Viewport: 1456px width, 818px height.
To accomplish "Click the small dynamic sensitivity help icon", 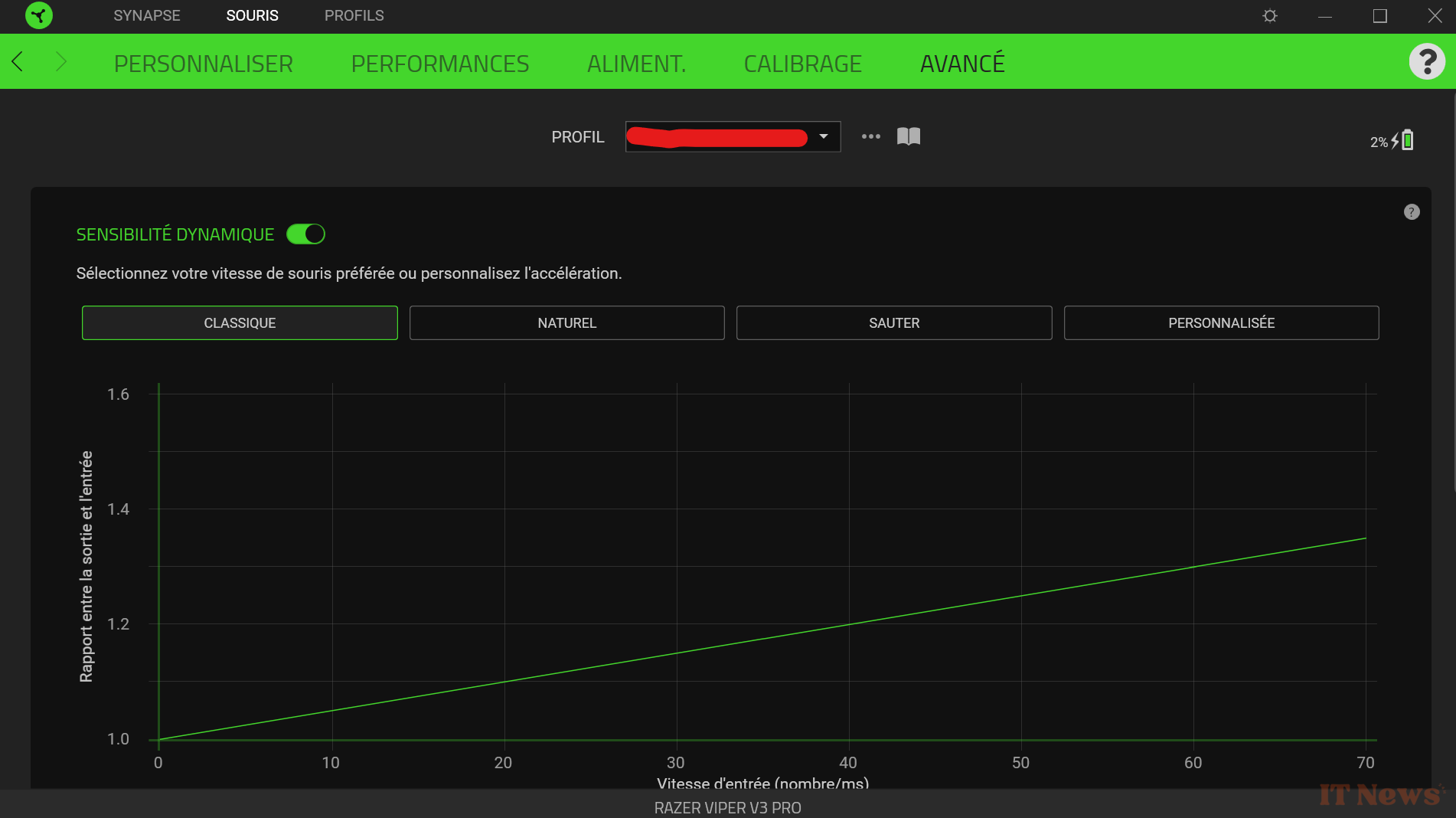I will [1412, 212].
